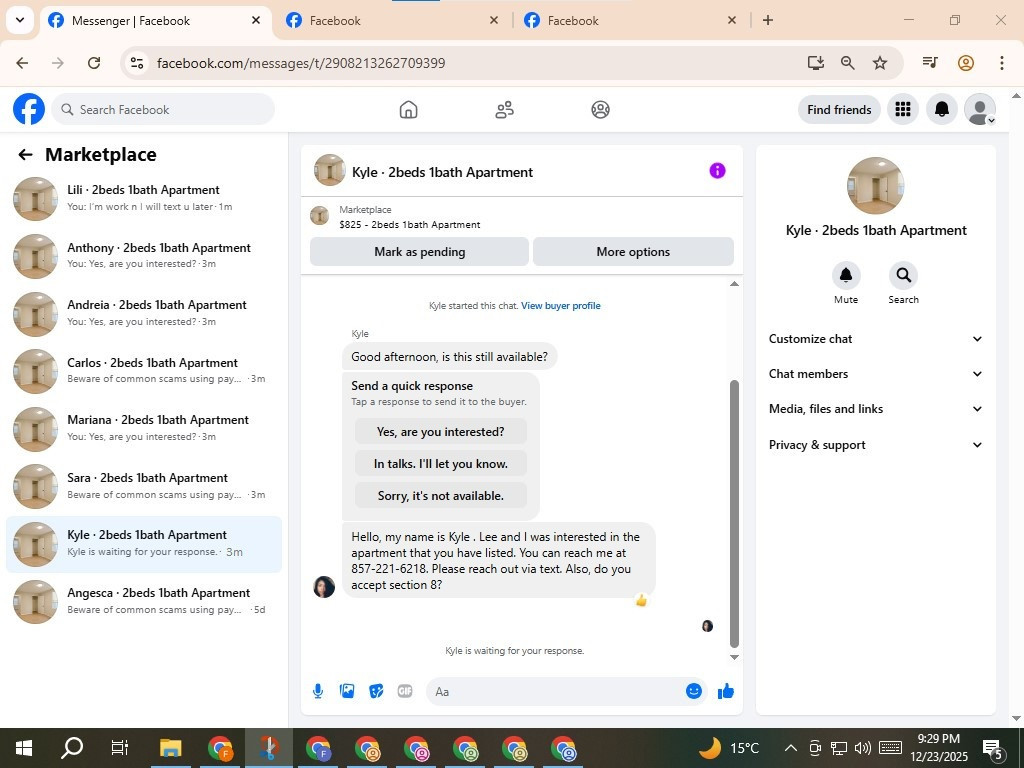The height and width of the screenshot is (768, 1024).
Task: Send quick response 'Sorry, it's not available.'
Action: (x=441, y=496)
